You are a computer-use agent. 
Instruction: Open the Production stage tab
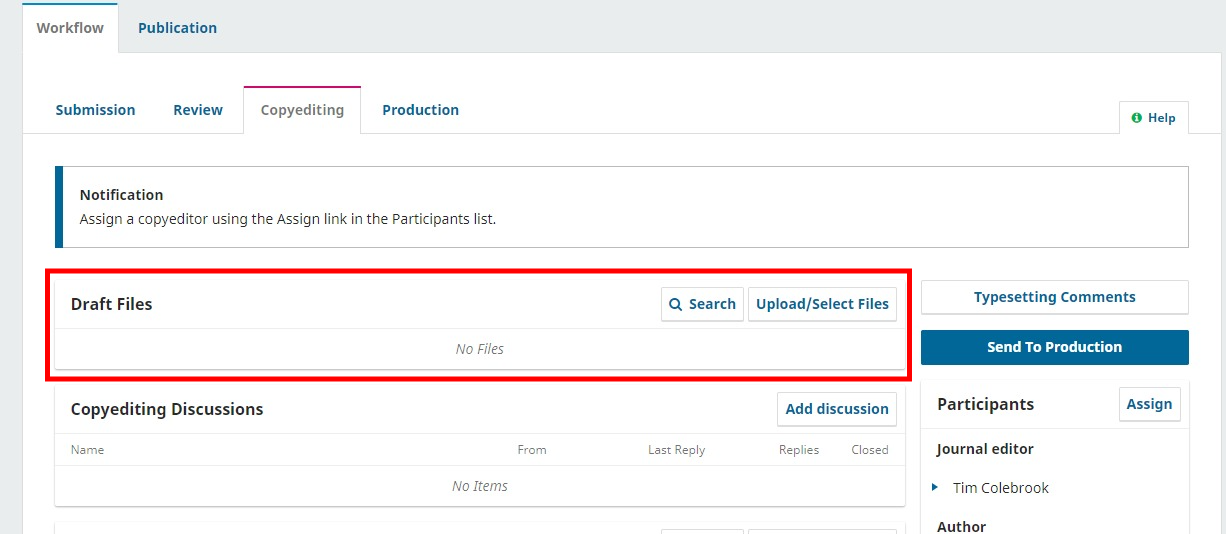(420, 110)
